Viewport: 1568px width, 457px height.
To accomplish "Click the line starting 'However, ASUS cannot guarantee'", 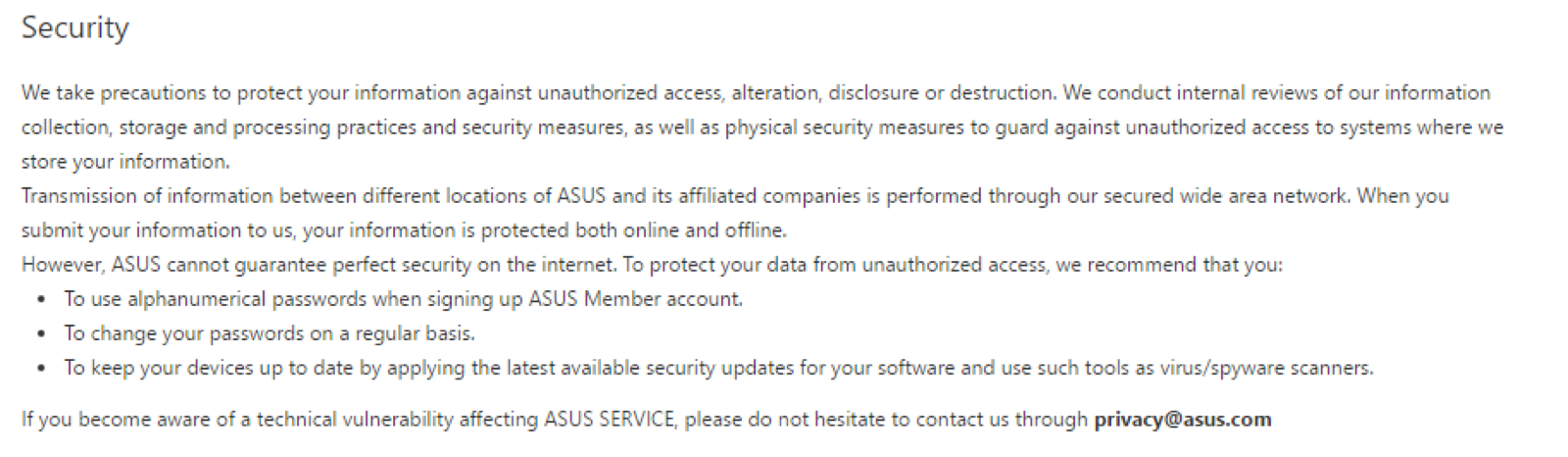I will pos(652,265).
